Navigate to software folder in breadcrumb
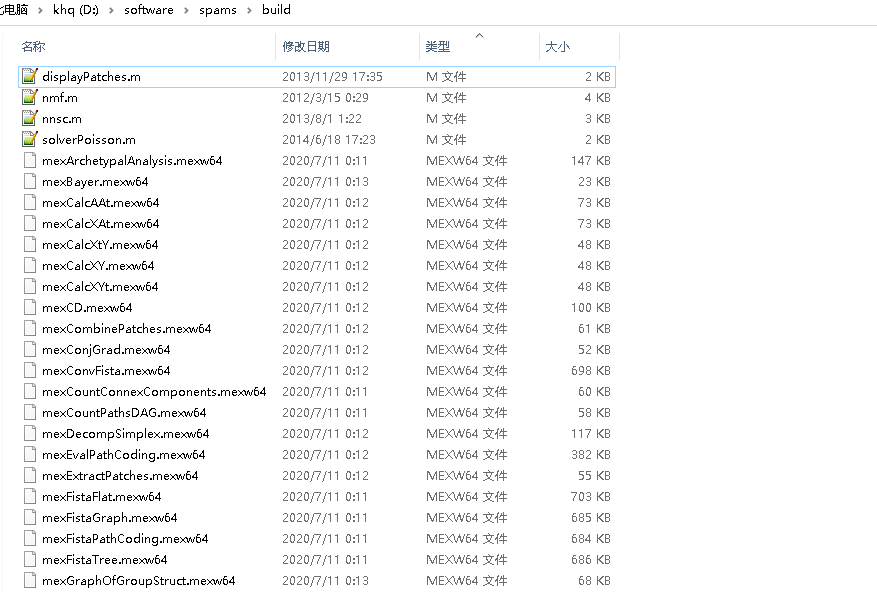 149,10
